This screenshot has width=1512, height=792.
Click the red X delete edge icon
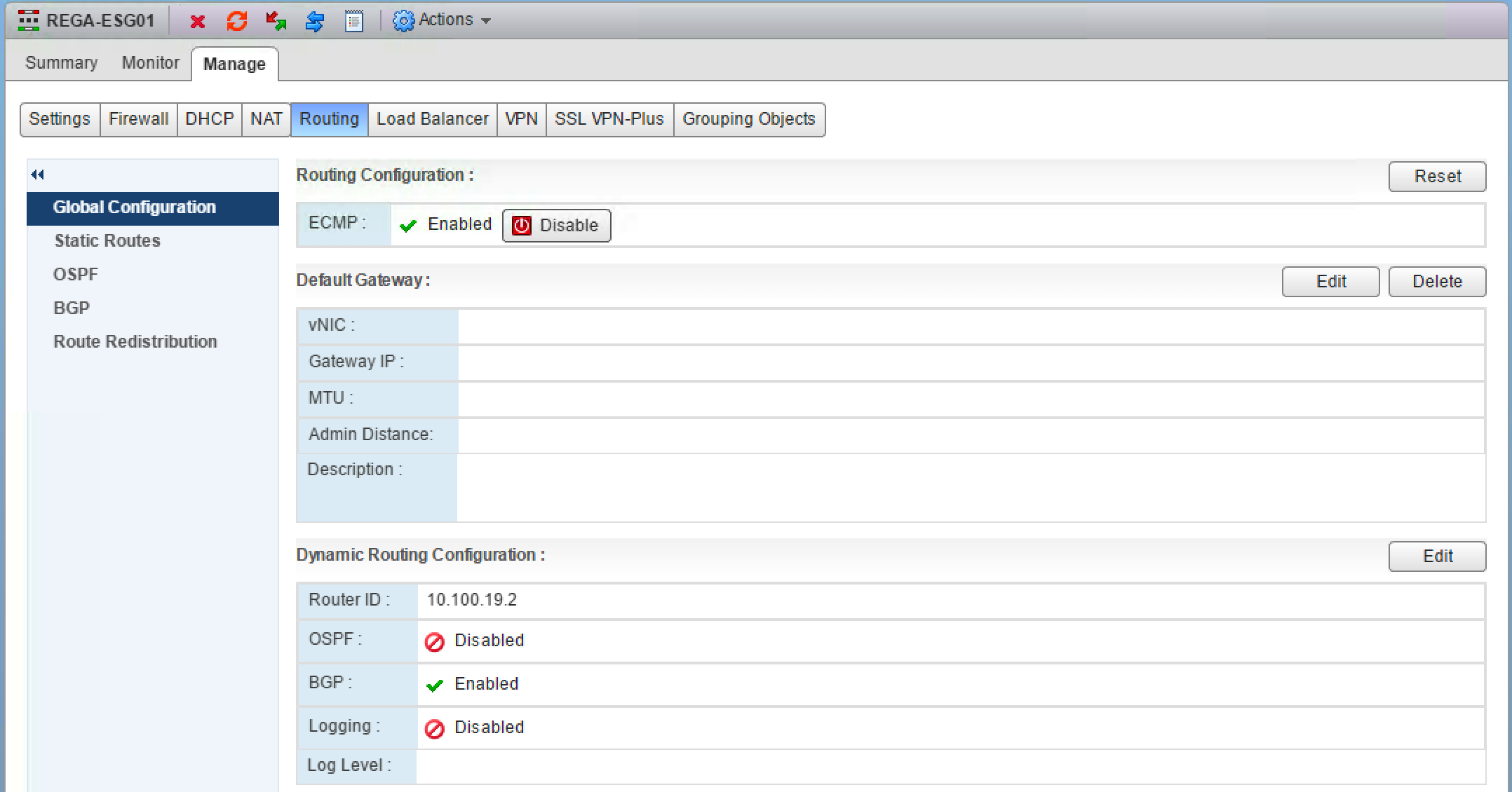[x=198, y=21]
